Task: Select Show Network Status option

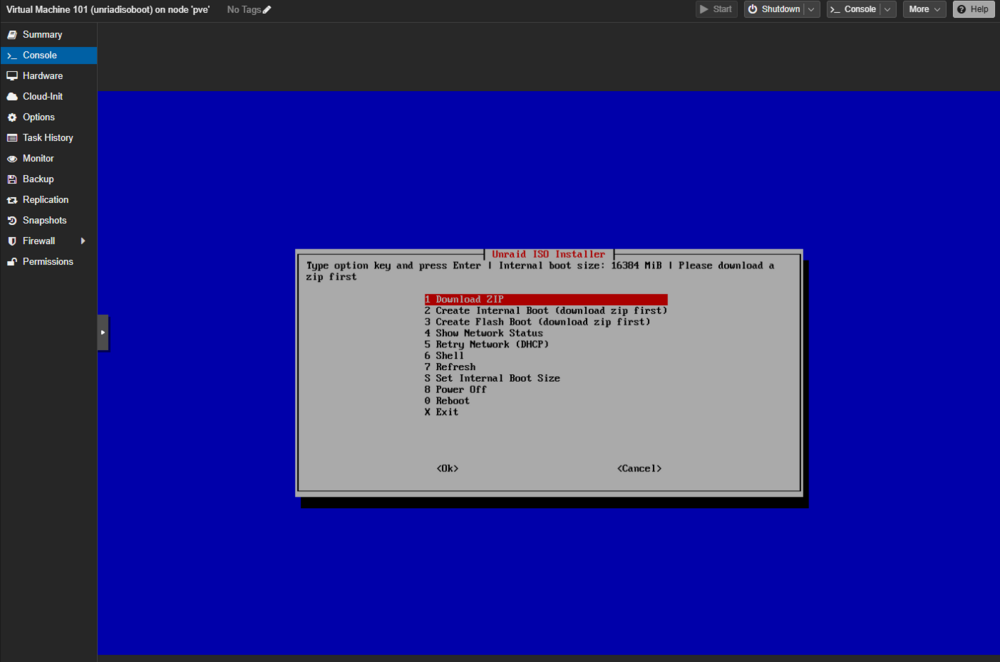Action: 484,333
